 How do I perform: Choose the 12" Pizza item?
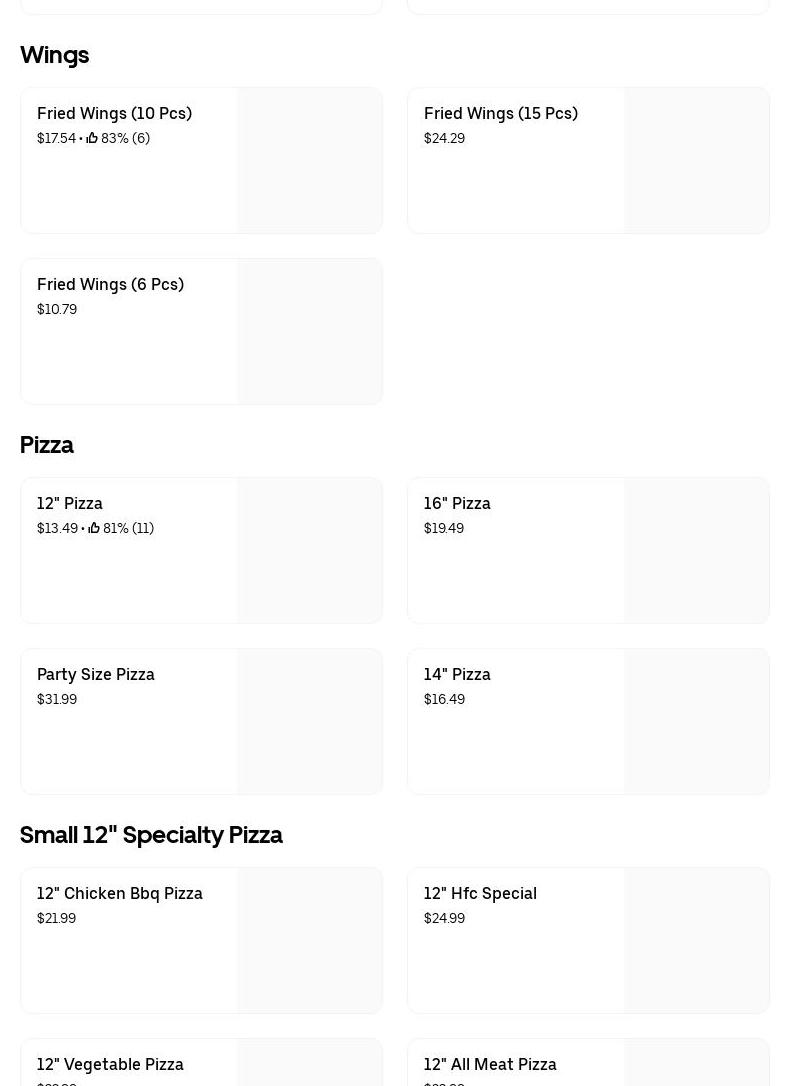70,503
